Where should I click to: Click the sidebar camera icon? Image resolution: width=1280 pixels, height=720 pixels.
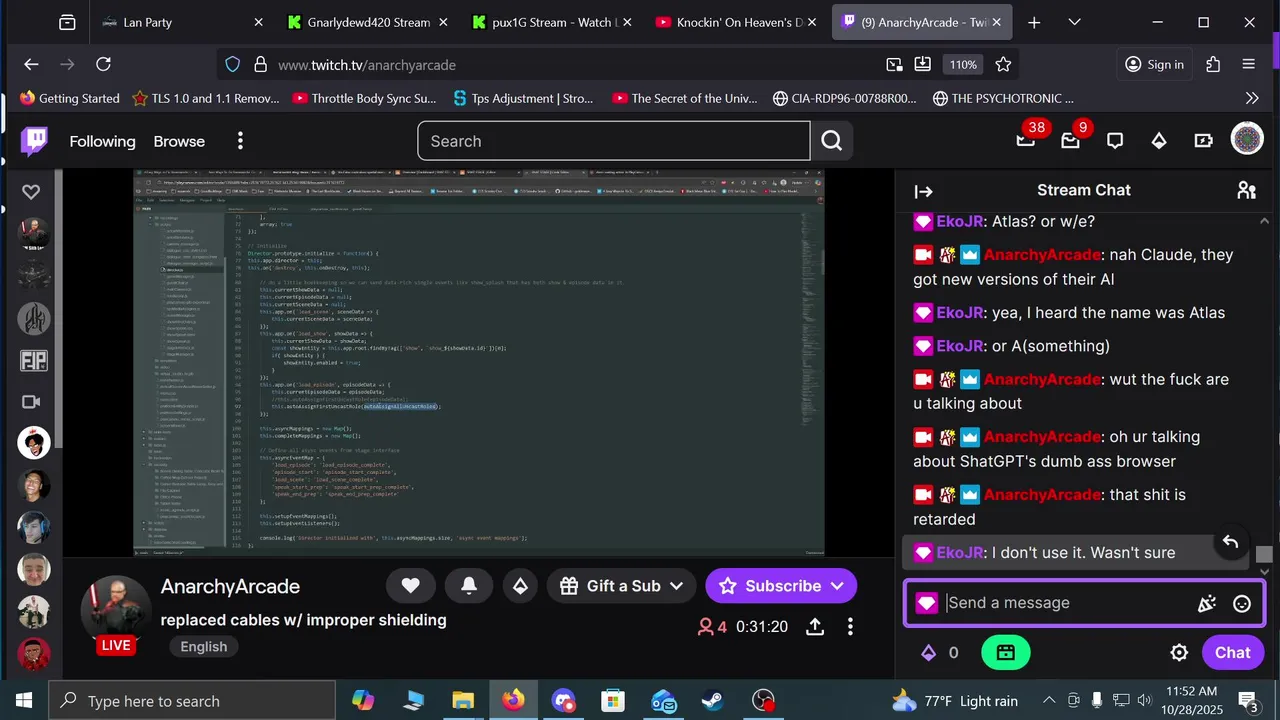pyautogui.click(x=31, y=402)
